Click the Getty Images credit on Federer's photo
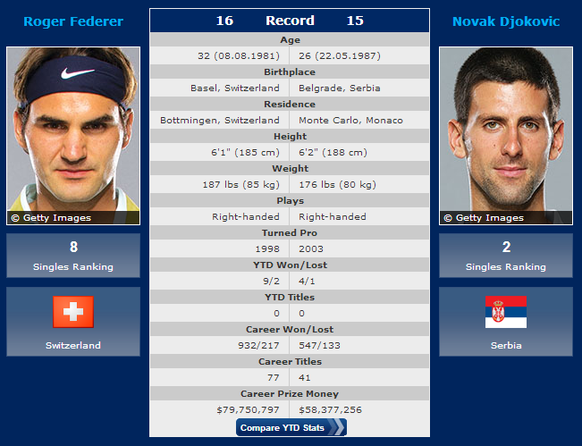 click(51, 218)
